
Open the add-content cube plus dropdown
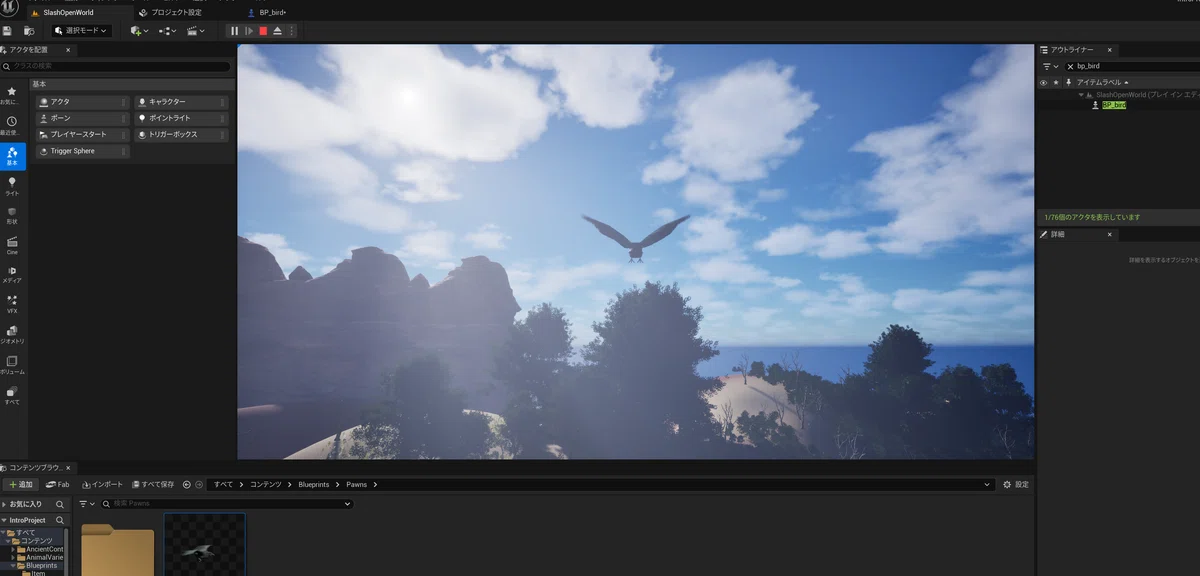click(x=139, y=31)
